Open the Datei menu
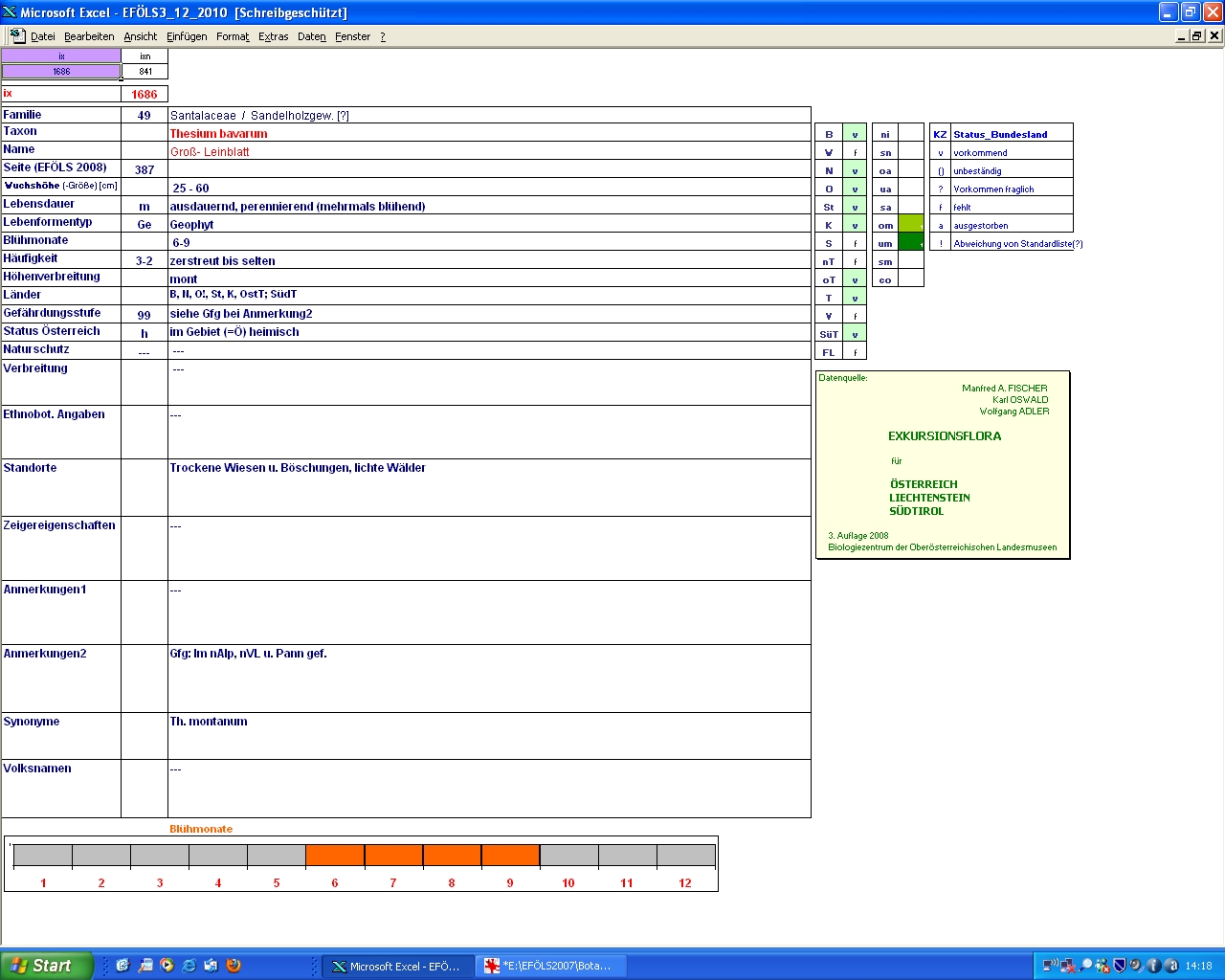1225x980 pixels. click(43, 36)
